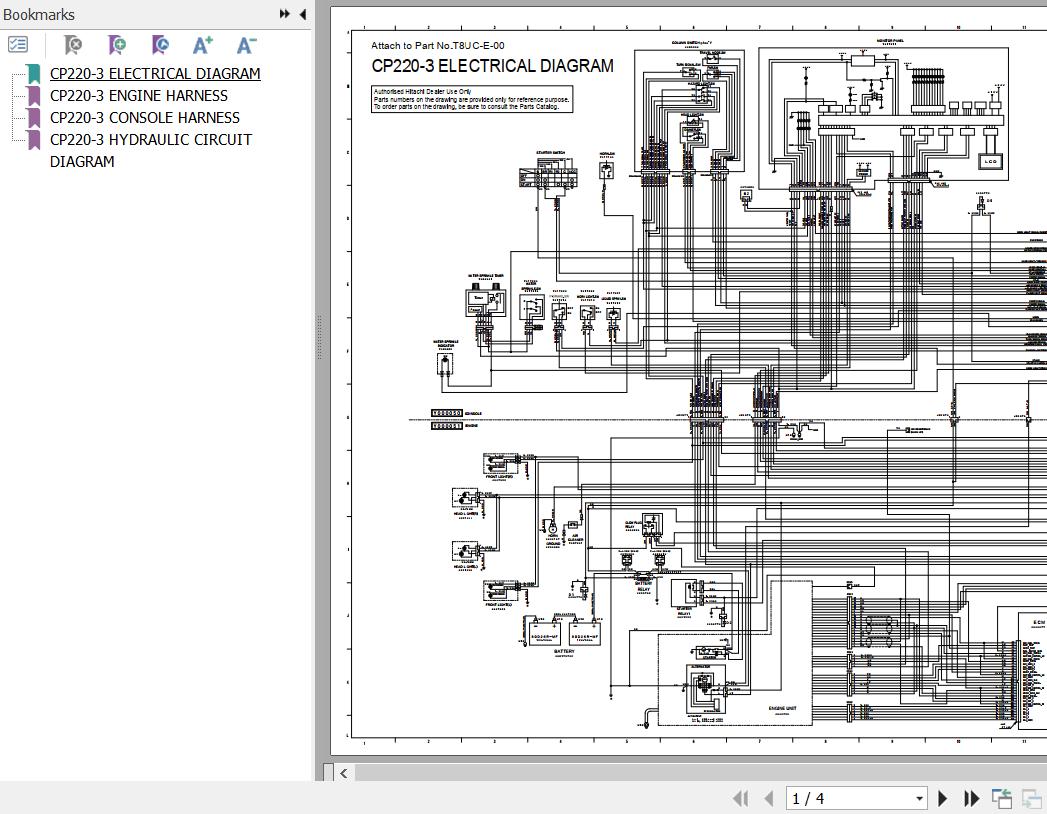Decrease bookmark font size
Image resolution: width=1047 pixels, height=814 pixels.
(246, 45)
